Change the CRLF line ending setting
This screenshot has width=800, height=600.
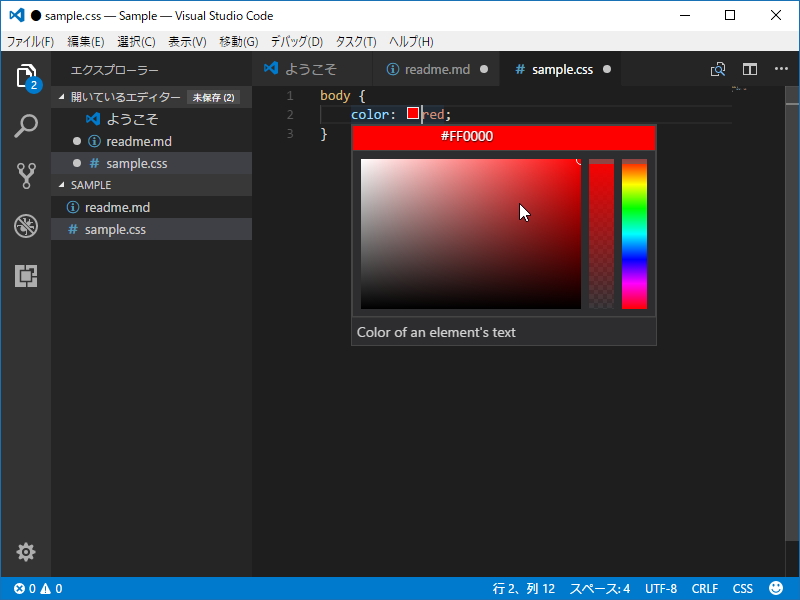click(705, 589)
